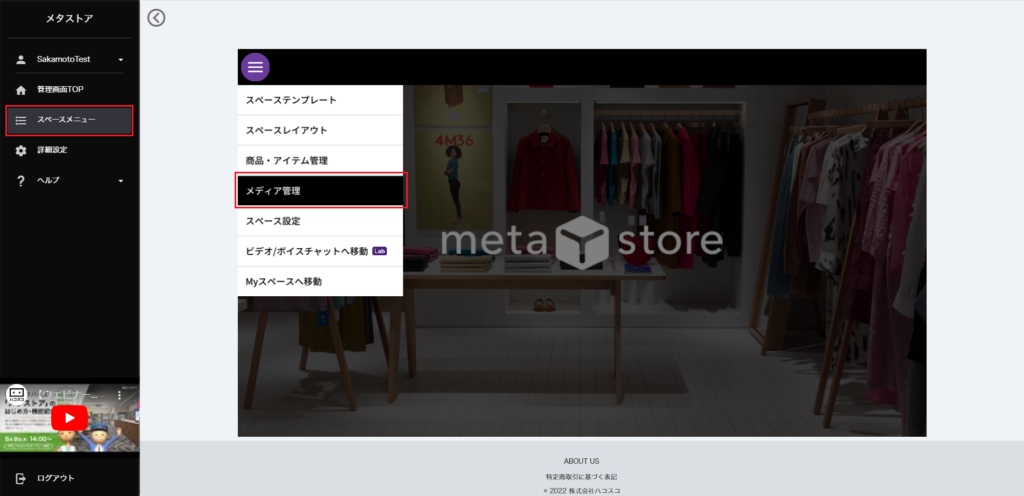Open 特定商取引に基づく表記 footer link
The width and height of the screenshot is (1024, 496).
(581, 477)
